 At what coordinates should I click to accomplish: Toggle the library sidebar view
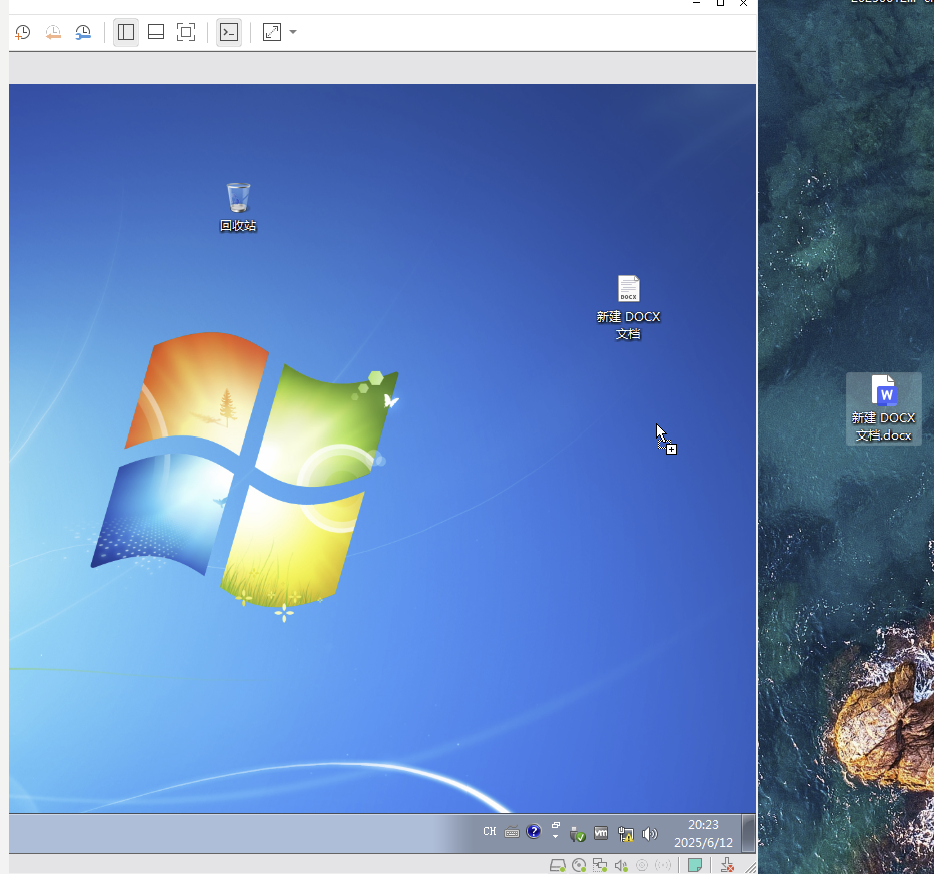(x=126, y=32)
